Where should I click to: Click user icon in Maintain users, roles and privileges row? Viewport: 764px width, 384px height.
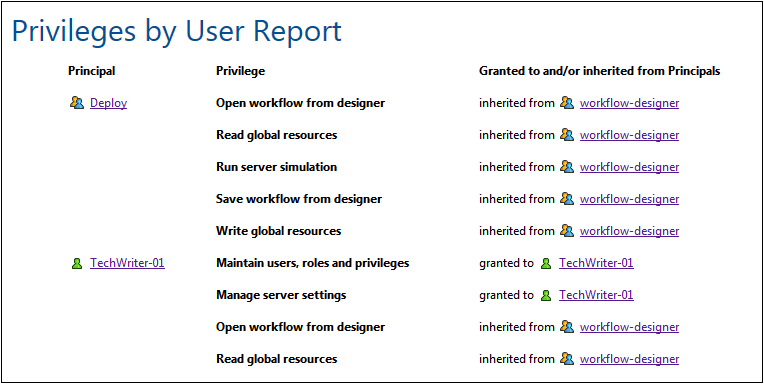546,264
